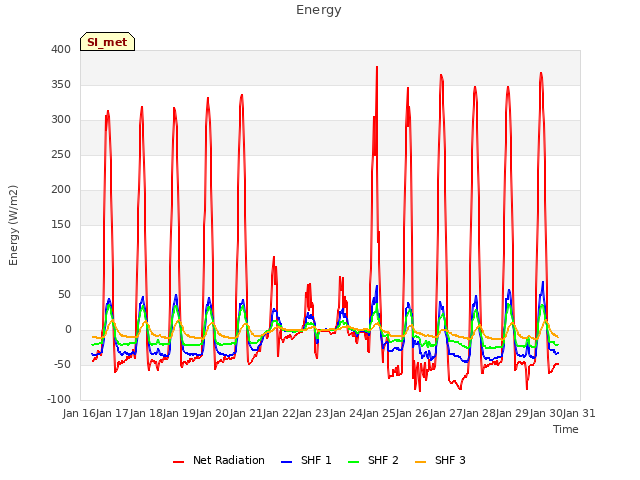Viewport: 640px width, 480px height.
Task: Click the Jan 20 tick label
Action: [x=213, y=413]
